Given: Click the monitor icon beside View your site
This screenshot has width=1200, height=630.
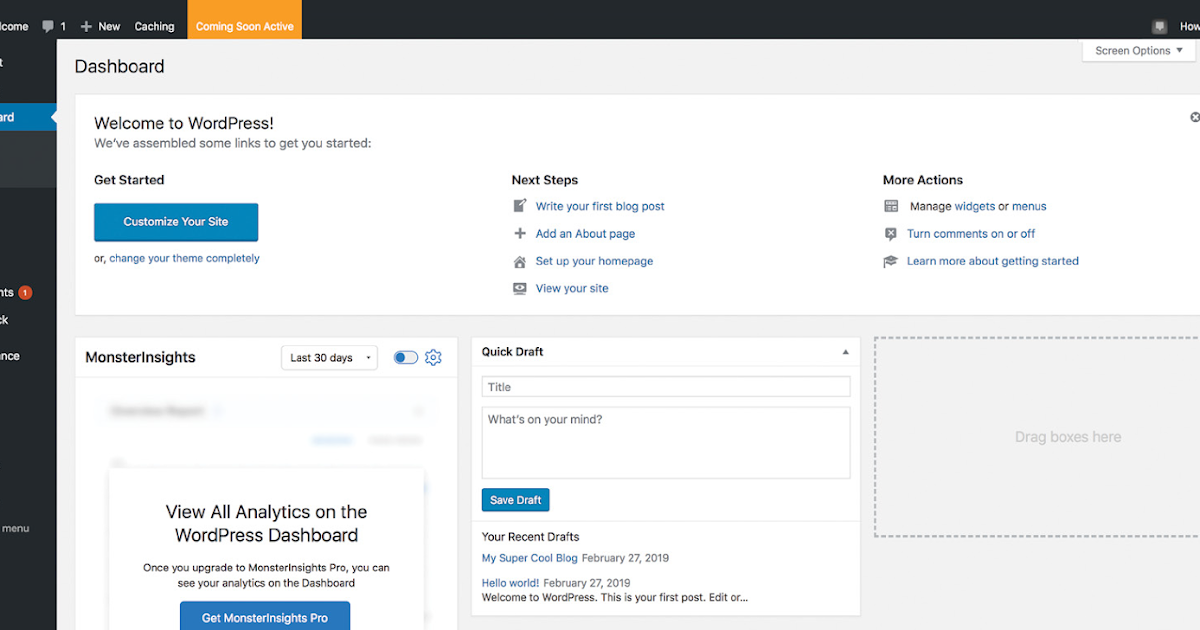Looking at the screenshot, I should pos(520,288).
